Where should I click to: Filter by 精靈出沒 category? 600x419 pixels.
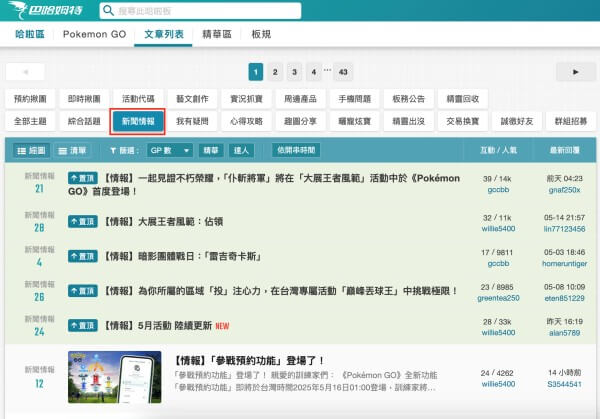[409, 121]
